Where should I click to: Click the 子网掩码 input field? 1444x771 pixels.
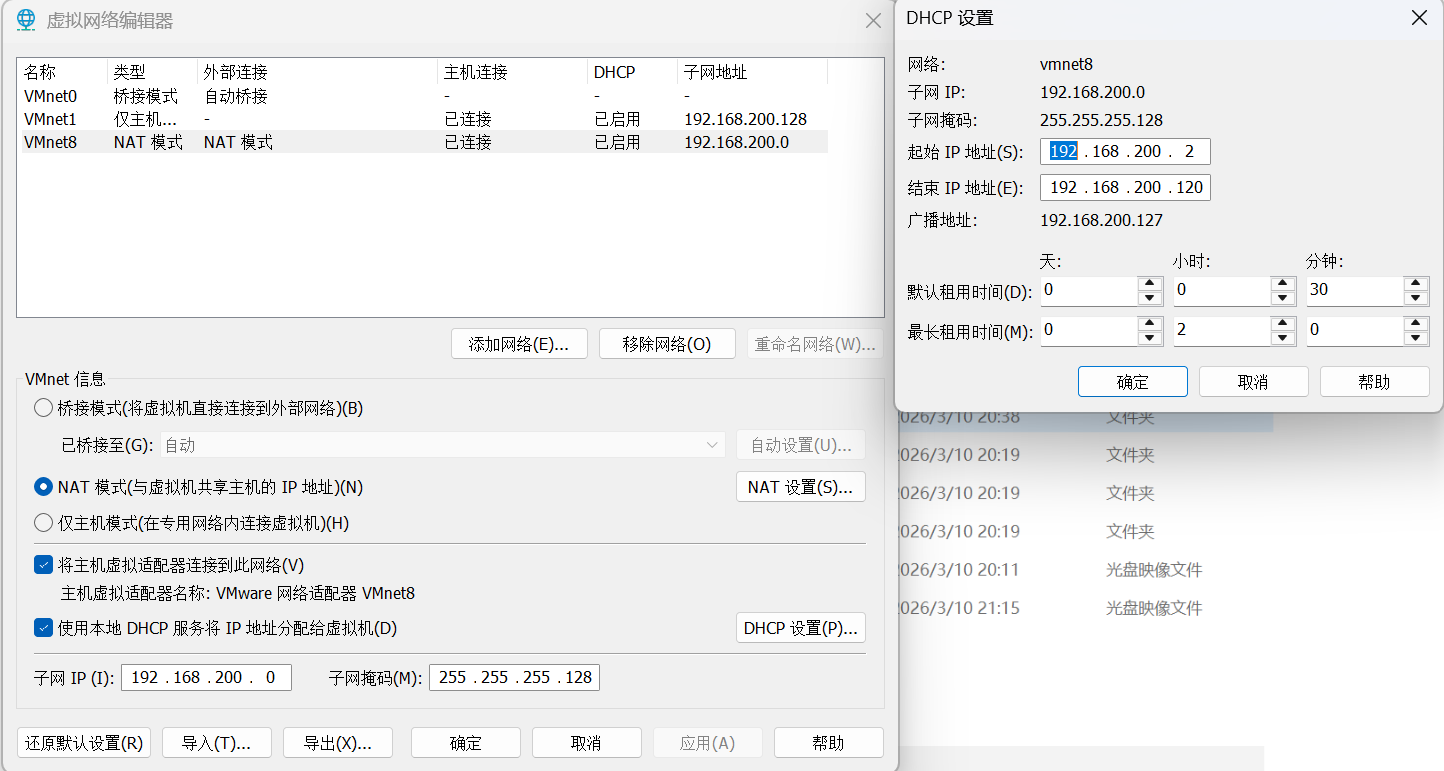(514, 677)
